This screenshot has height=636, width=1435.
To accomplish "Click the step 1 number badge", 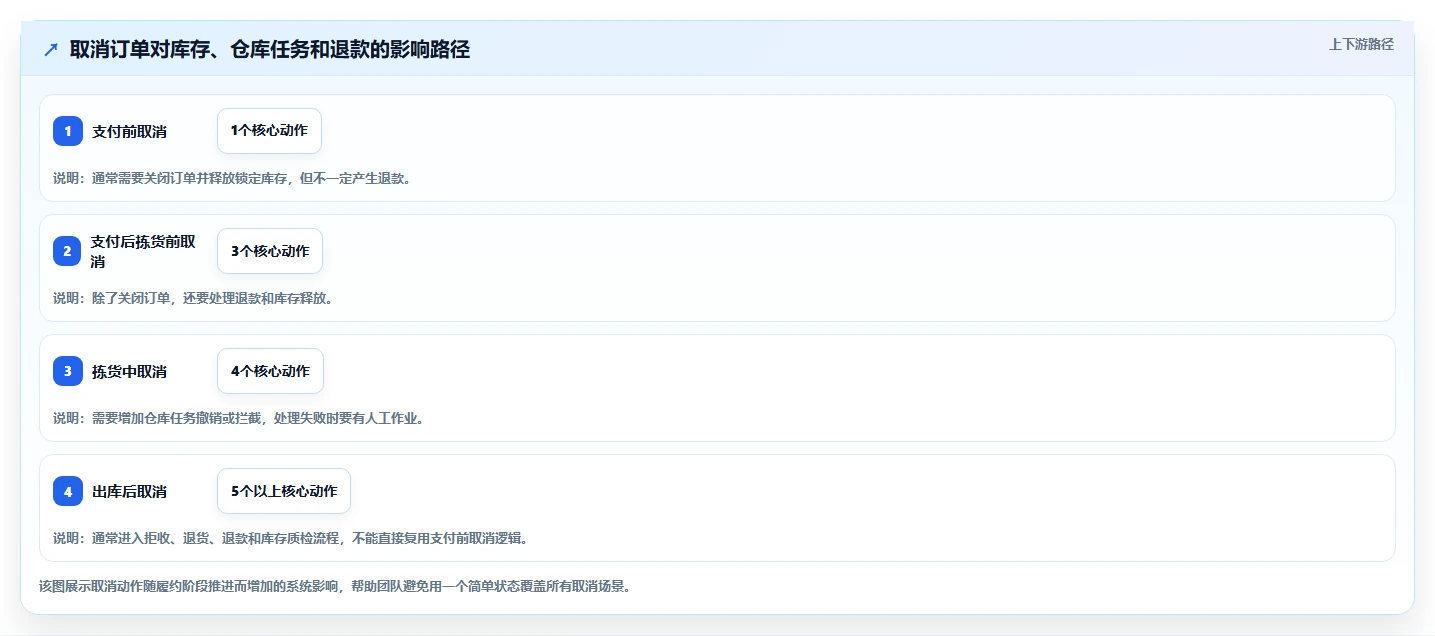I will [68, 131].
